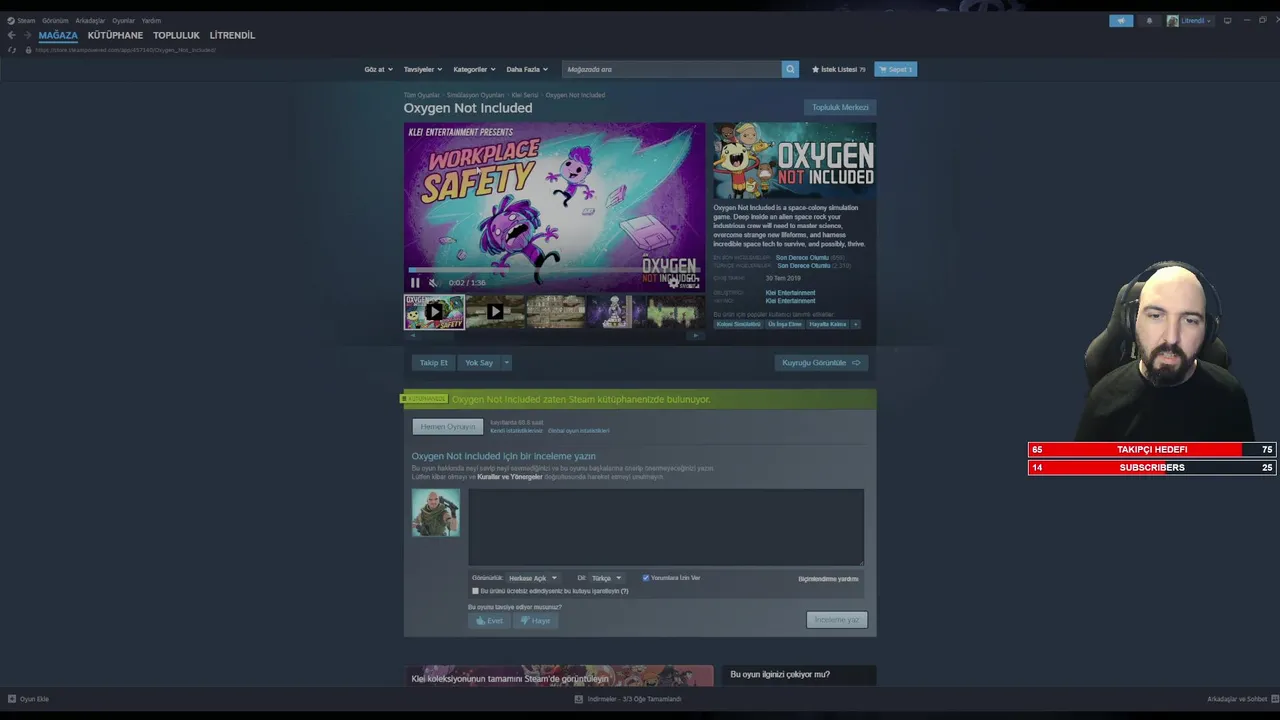Open the Yardım menu

pyautogui.click(x=151, y=20)
